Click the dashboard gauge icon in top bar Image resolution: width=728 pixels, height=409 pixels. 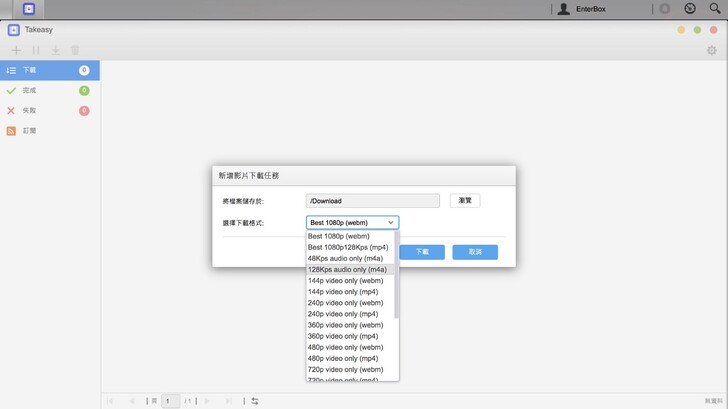point(690,8)
